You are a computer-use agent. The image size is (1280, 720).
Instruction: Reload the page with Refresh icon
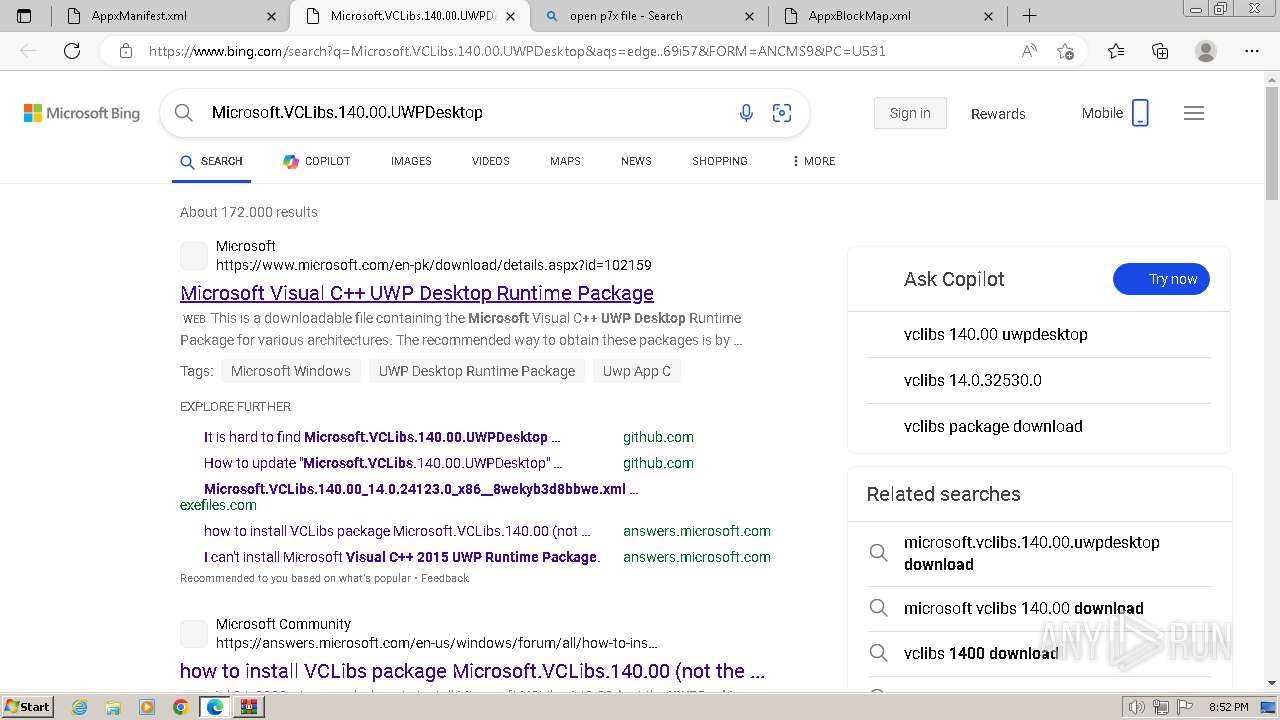[x=72, y=51]
